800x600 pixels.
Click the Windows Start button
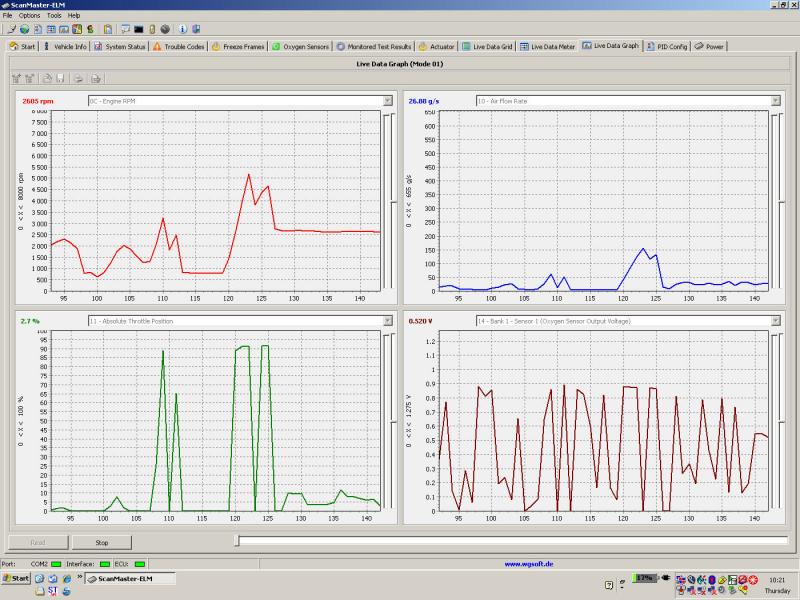pyautogui.click(x=16, y=578)
